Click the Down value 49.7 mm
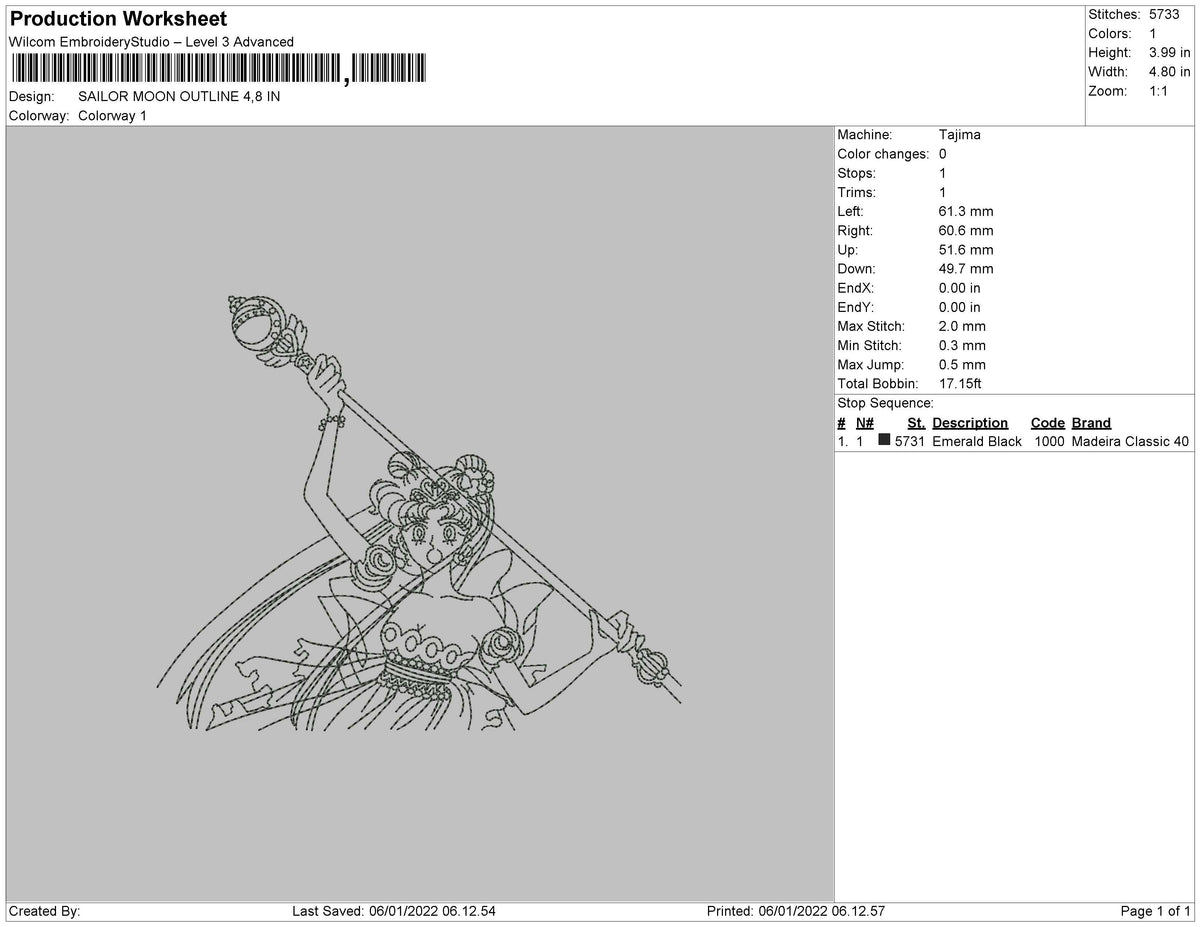Image resolution: width=1200 pixels, height=927 pixels. 966,269
